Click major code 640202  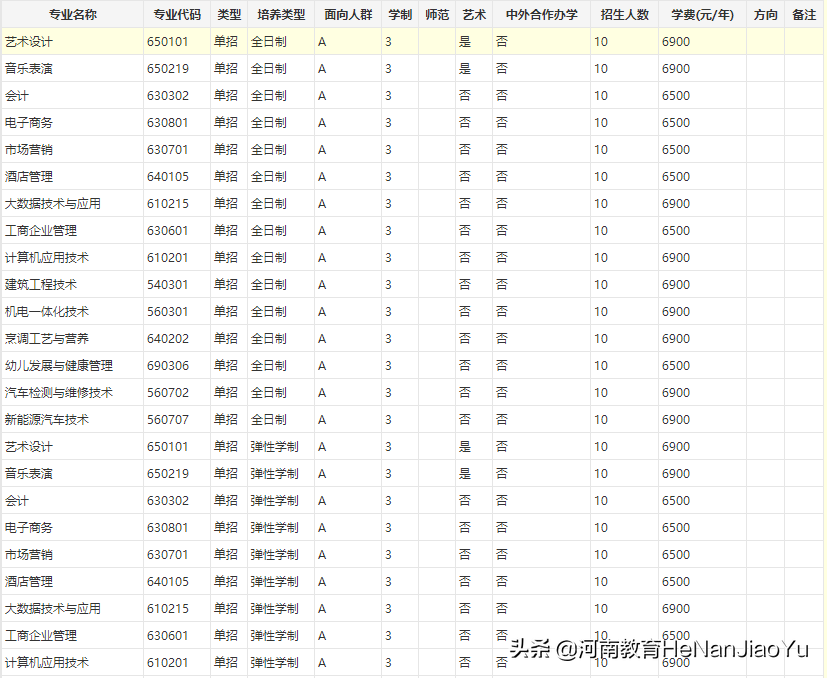pyautogui.click(x=168, y=339)
